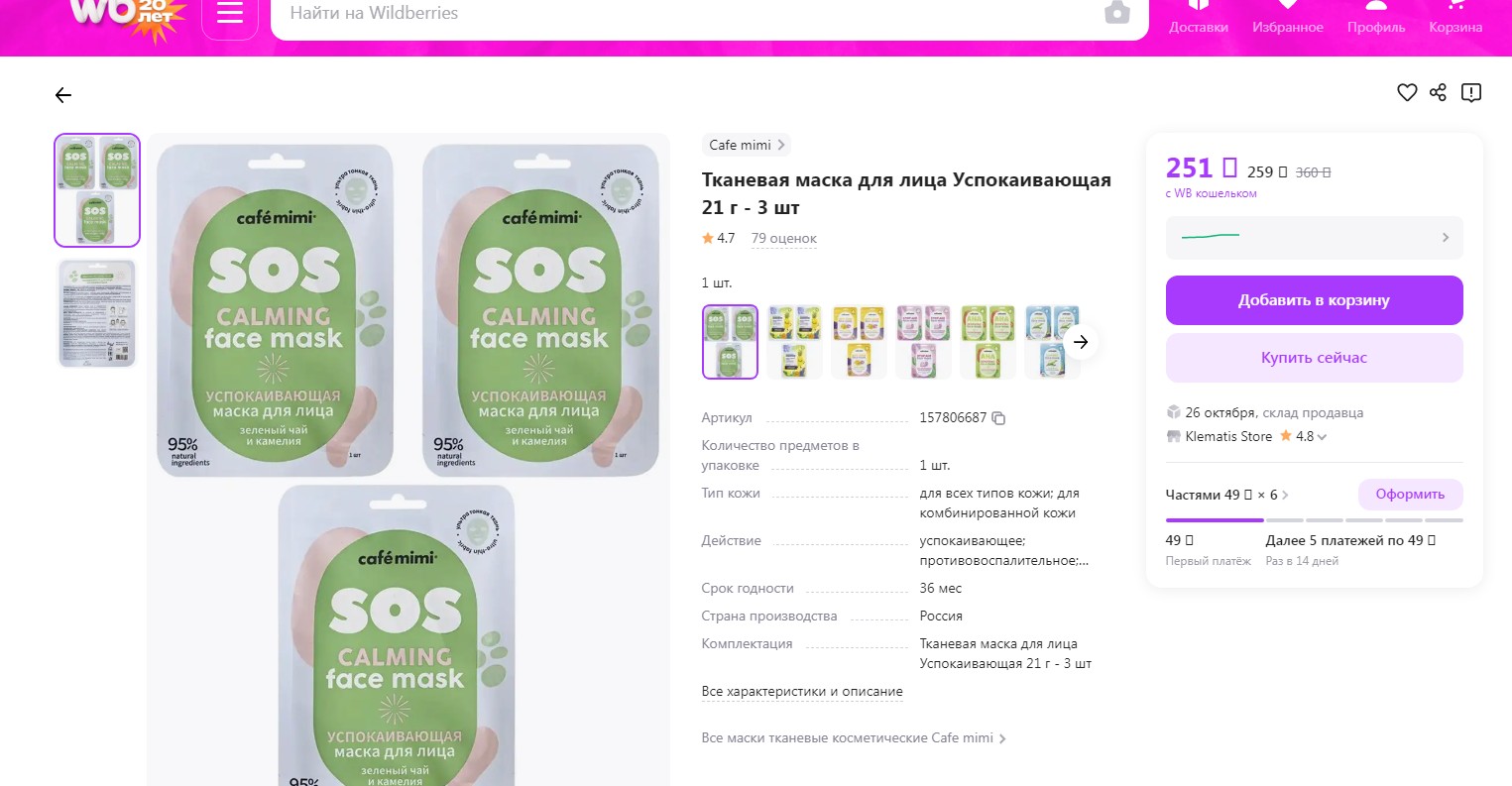The width and height of the screenshot is (1512, 786).
Task: Open Корзина in the header
Action: click(x=1455, y=18)
